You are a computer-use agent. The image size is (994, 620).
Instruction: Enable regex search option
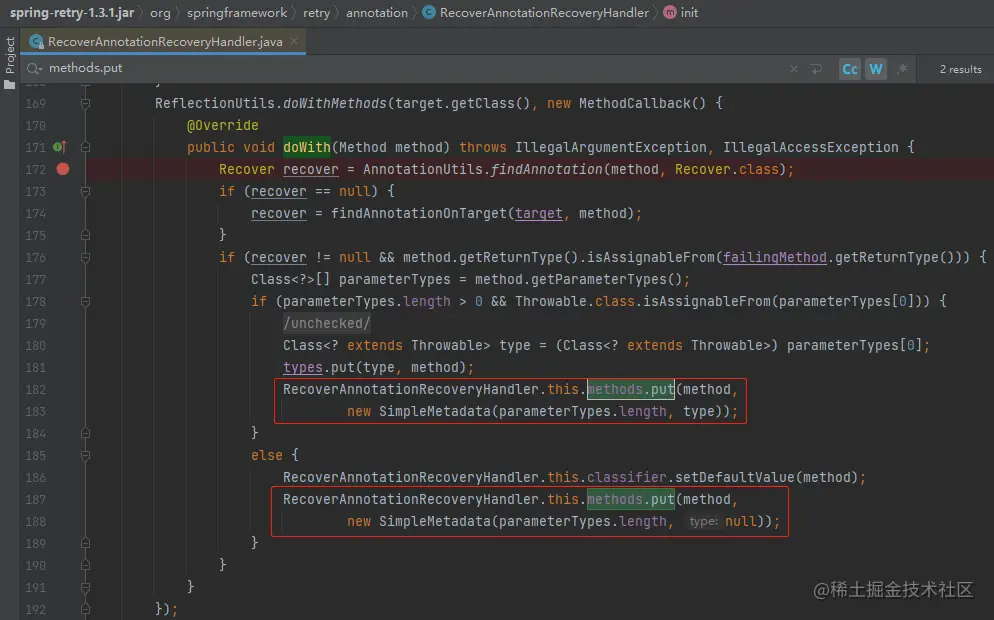tap(902, 68)
